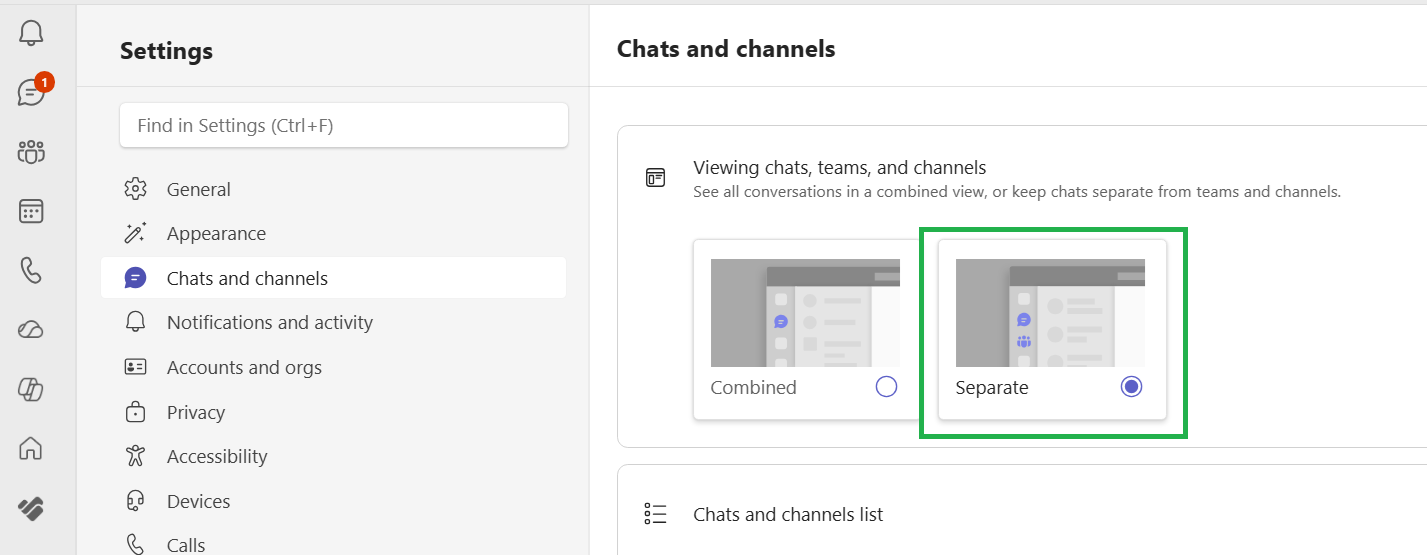
Task: Click the Settings title text
Action: pos(166,51)
